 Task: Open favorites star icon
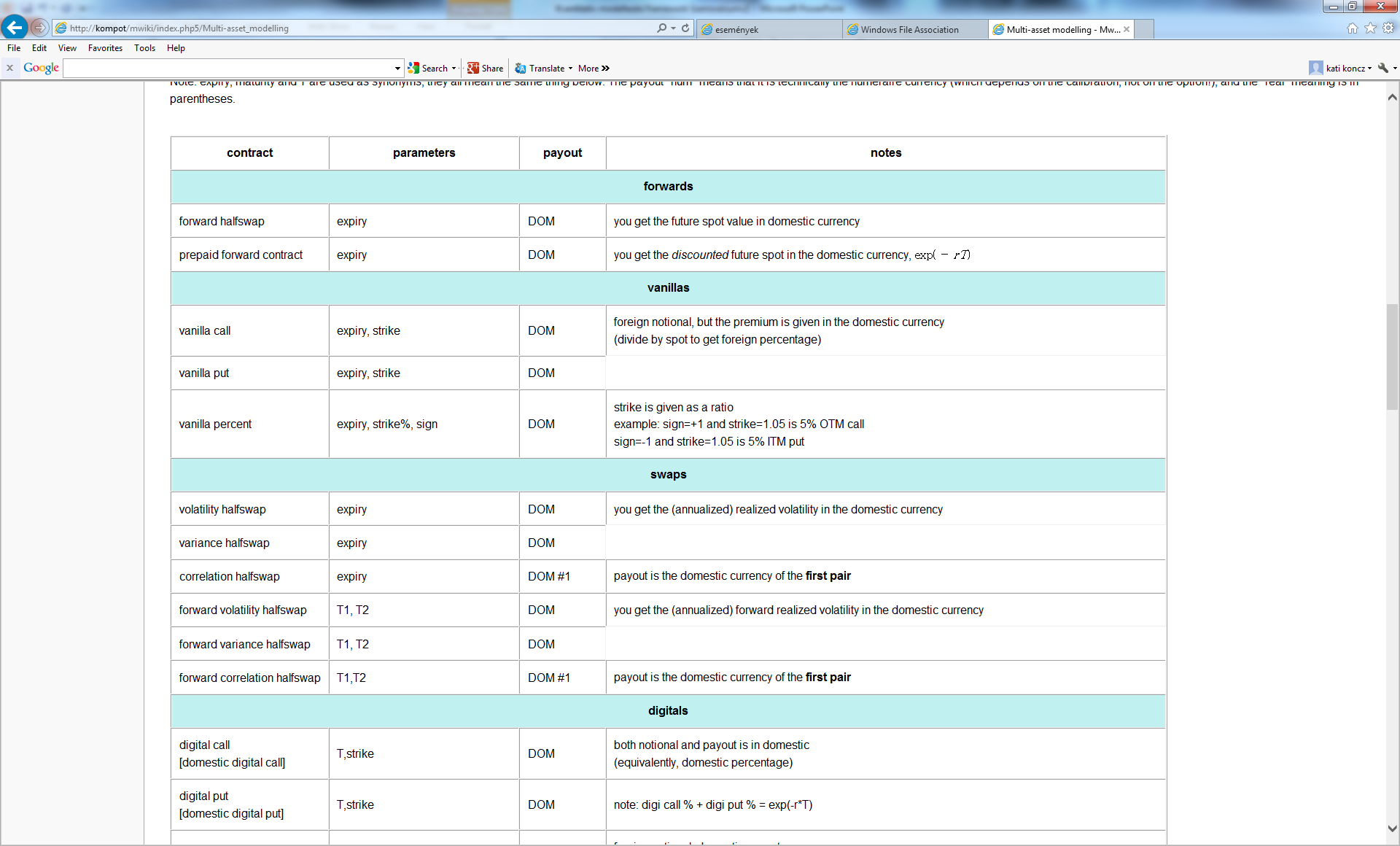[x=1371, y=28]
